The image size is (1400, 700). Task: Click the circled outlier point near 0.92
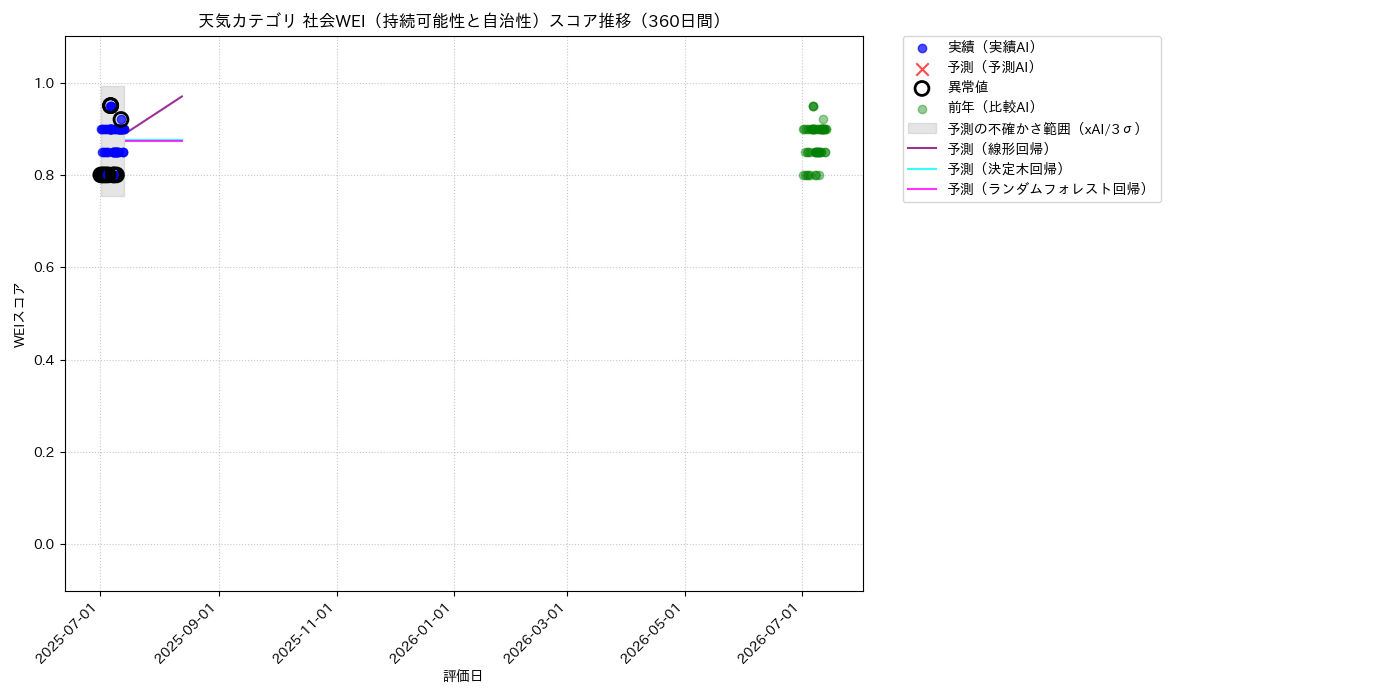click(x=121, y=120)
